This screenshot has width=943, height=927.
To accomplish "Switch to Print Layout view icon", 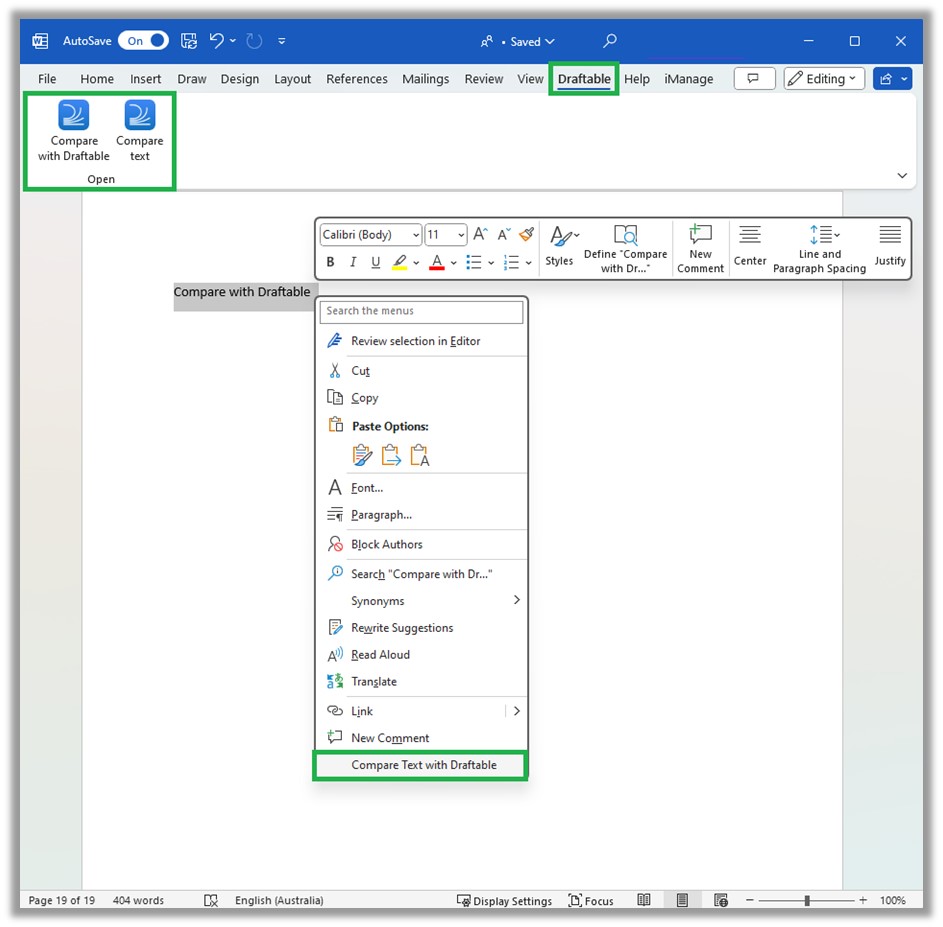I will [x=682, y=901].
